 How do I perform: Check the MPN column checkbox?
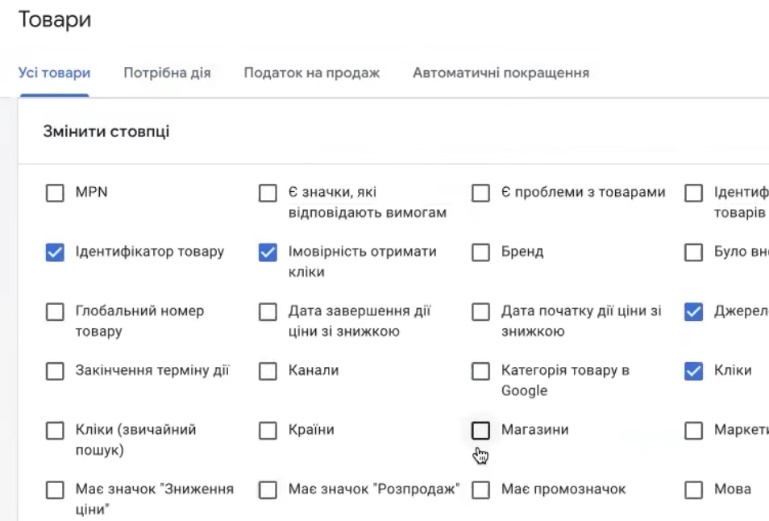click(x=55, y=193)
